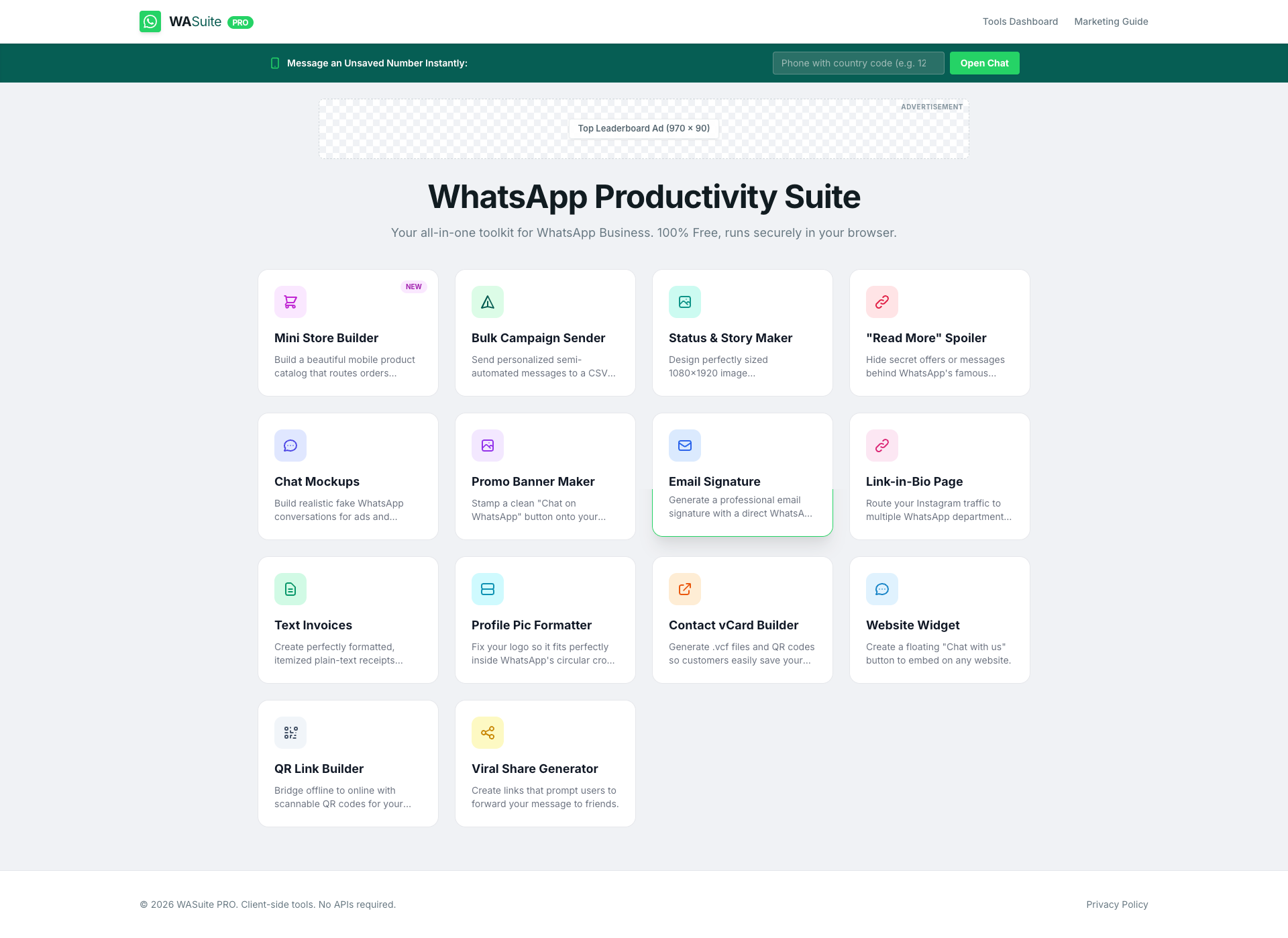Click "Route your Instagram traffic" description
Image resolution: width=1288 pixels, height=938 pixels.
coord(938,510)
